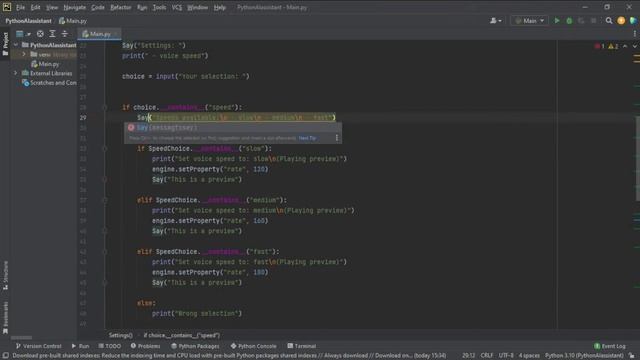Open the Main run configuration dropdown
The width and height of the screenshot is (640, 360).
point(529,20)
